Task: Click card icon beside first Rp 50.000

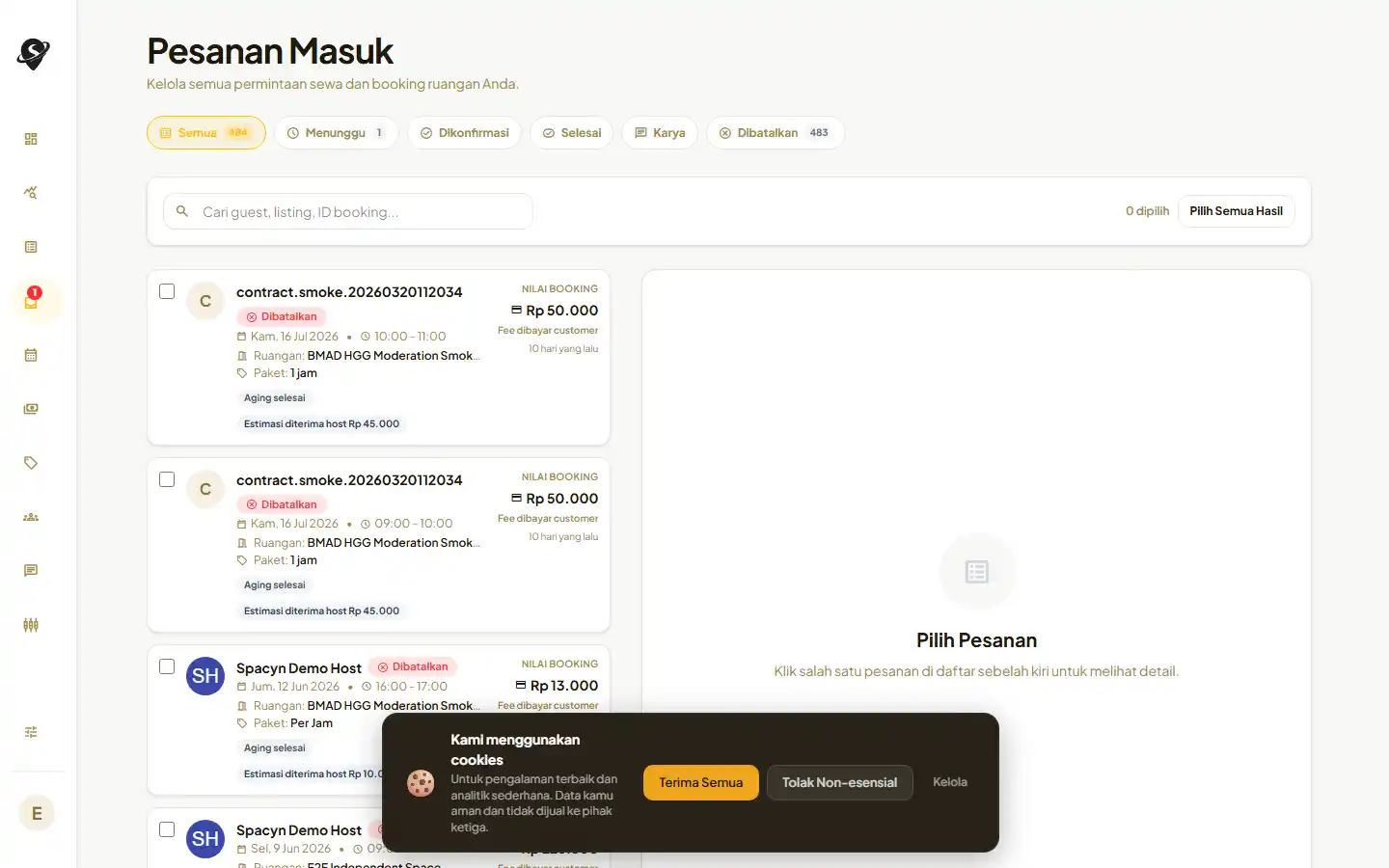Action: point(516,311)
